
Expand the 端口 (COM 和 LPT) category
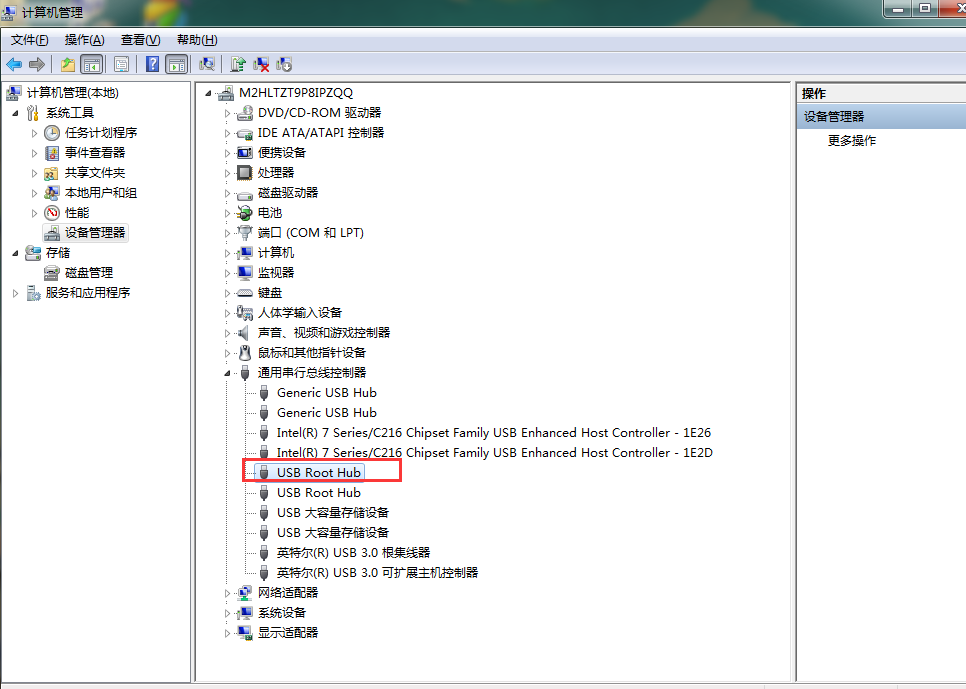click(x=227, y=233)
